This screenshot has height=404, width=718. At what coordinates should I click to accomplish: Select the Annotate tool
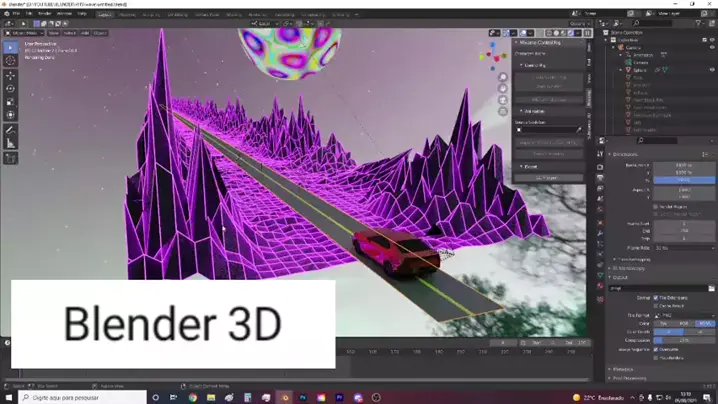11,131
